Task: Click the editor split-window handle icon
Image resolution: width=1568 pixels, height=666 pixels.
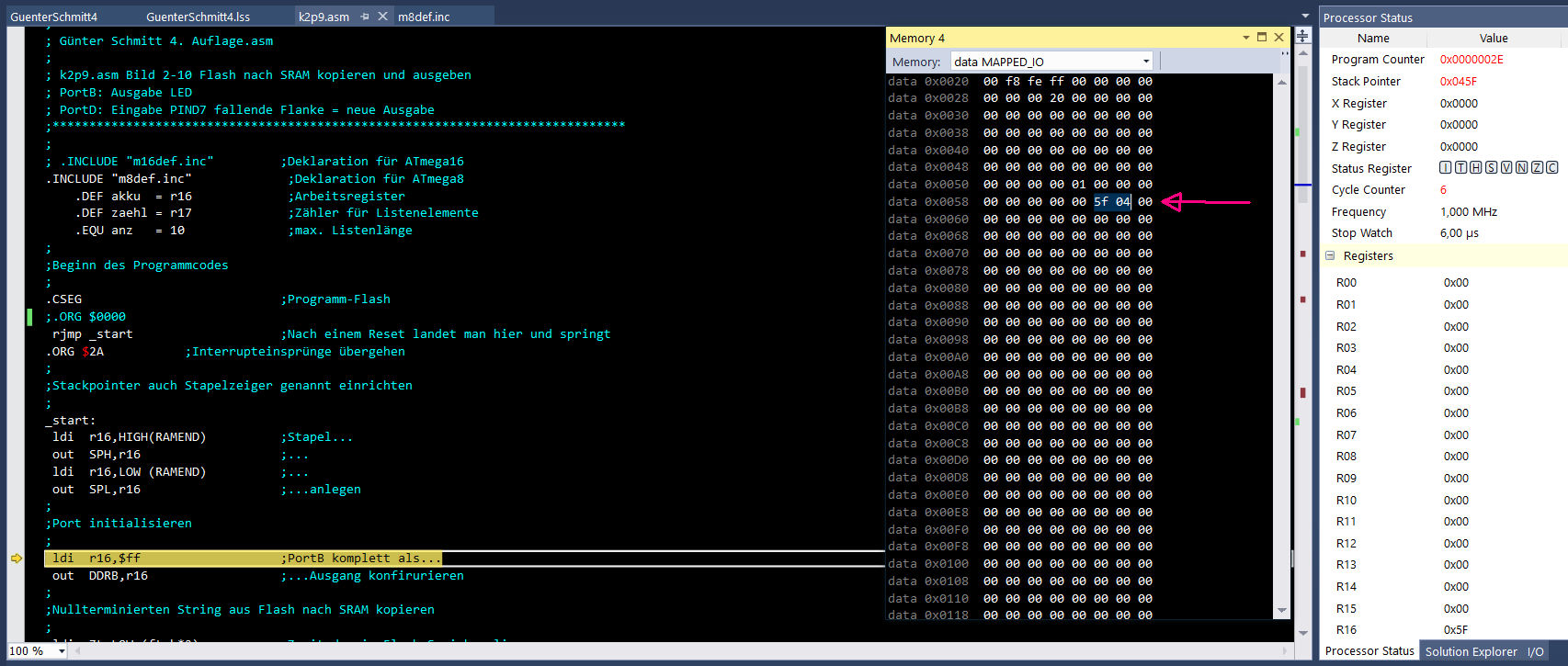Action: (x=1302, y=36)
